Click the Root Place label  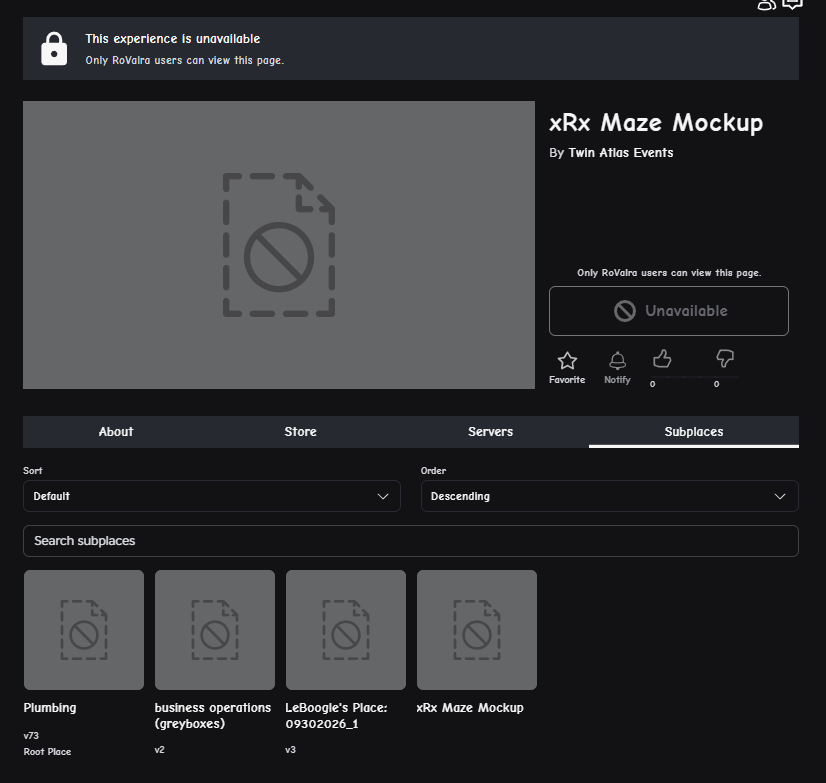(x=47, y=752)
